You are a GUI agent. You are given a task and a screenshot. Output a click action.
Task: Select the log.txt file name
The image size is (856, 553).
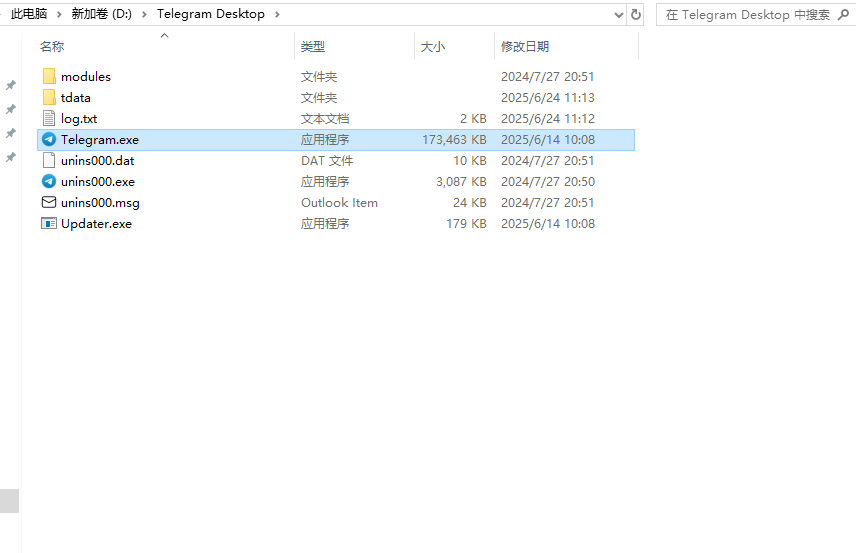tap(79, 118)
